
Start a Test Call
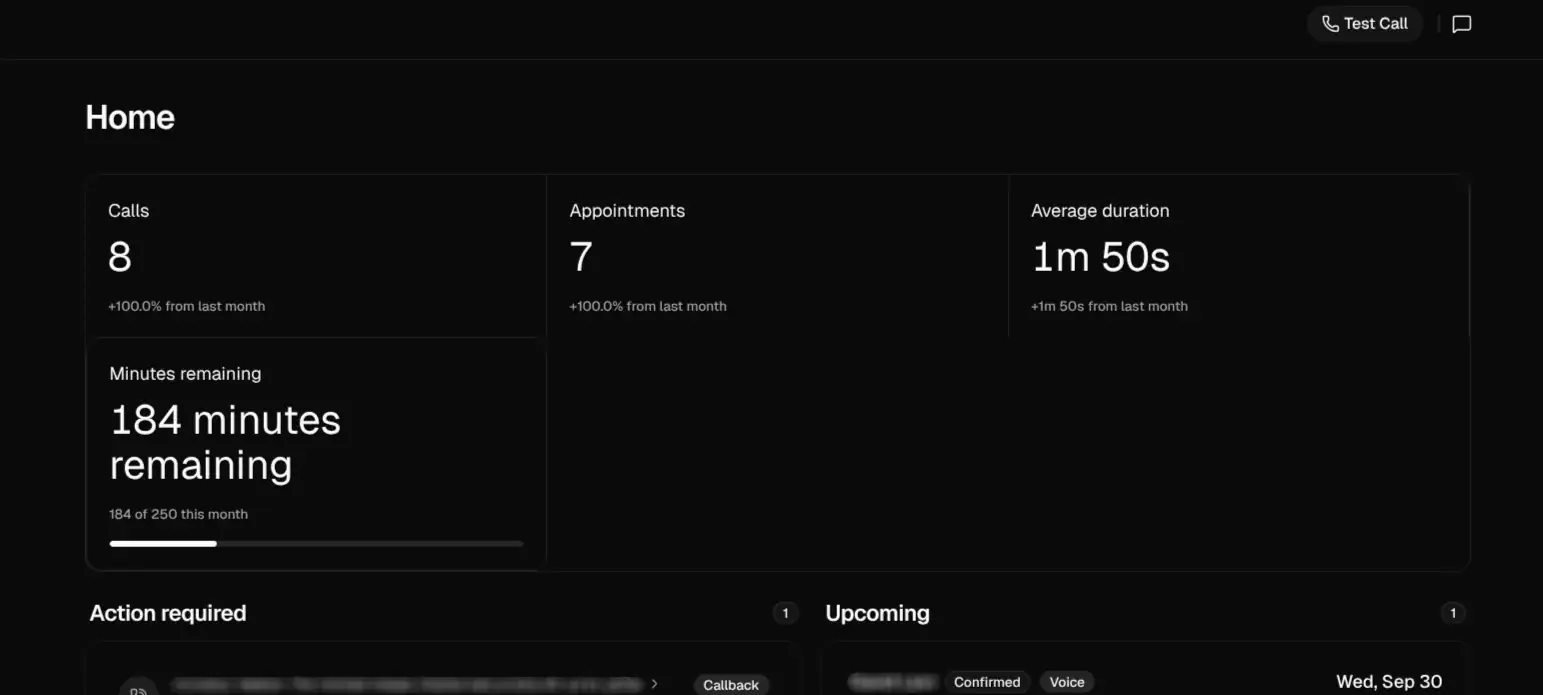point(1364,24)
